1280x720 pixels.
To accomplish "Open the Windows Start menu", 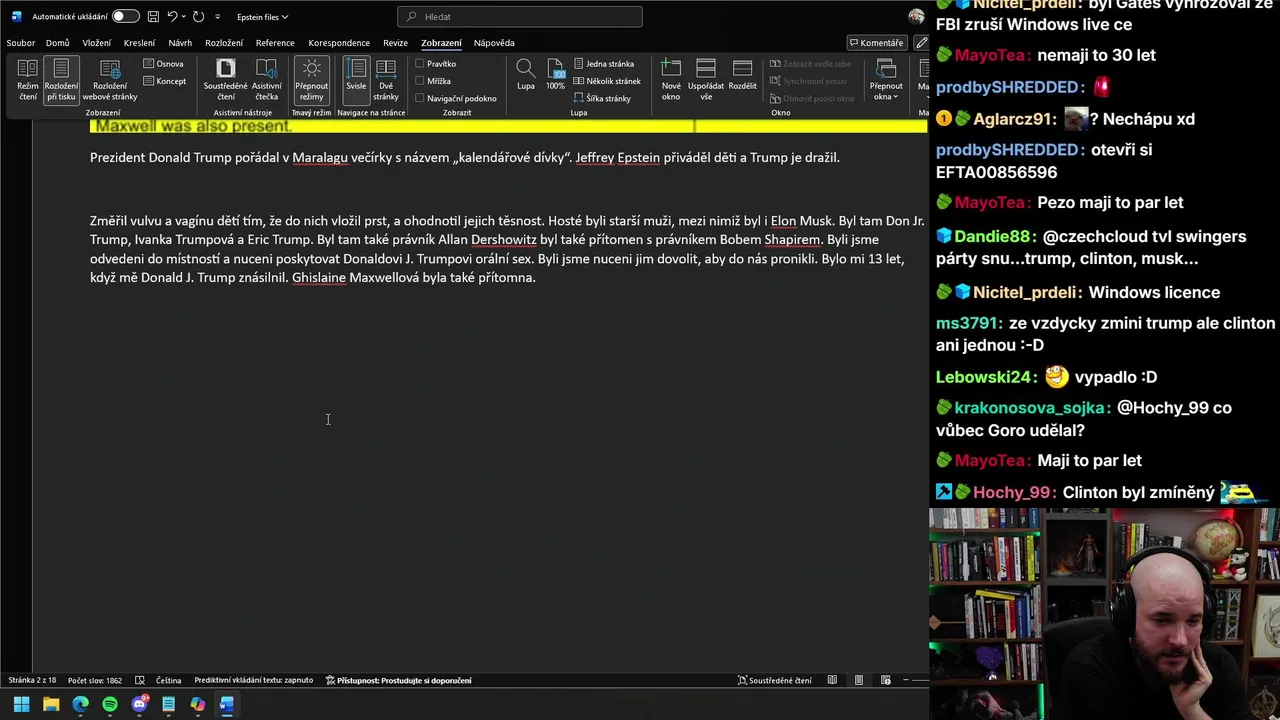I will (21, 704).
